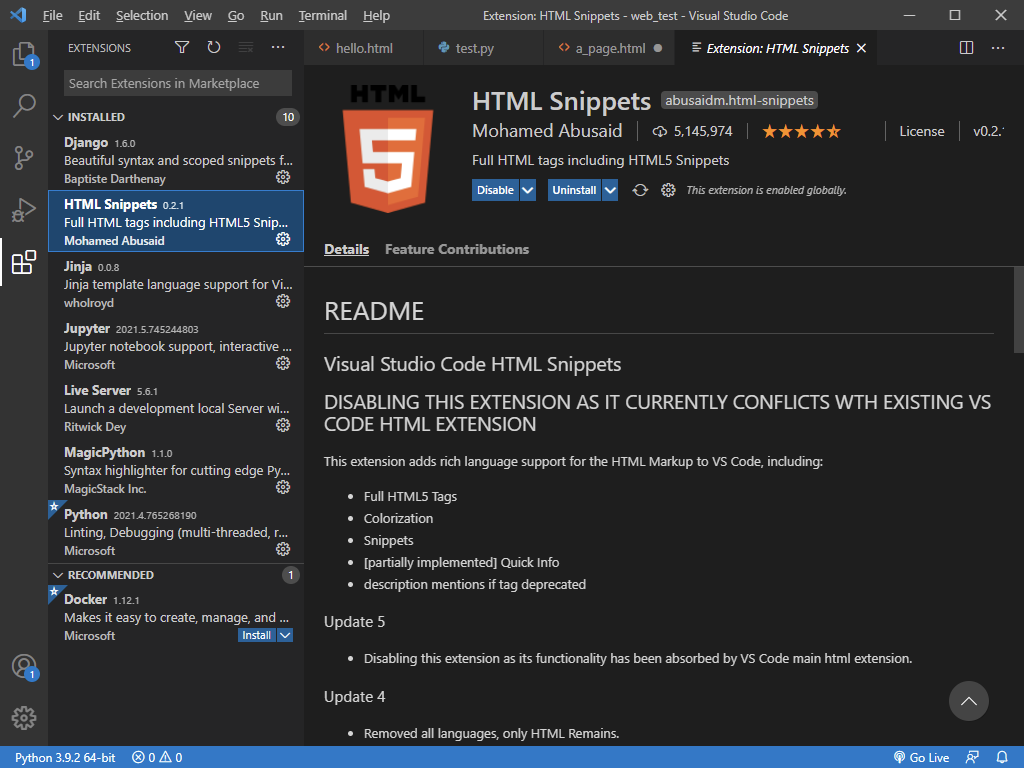Split the editor to the right
This screenshot has width=1024, height=768.
click(x=967, y=48)
